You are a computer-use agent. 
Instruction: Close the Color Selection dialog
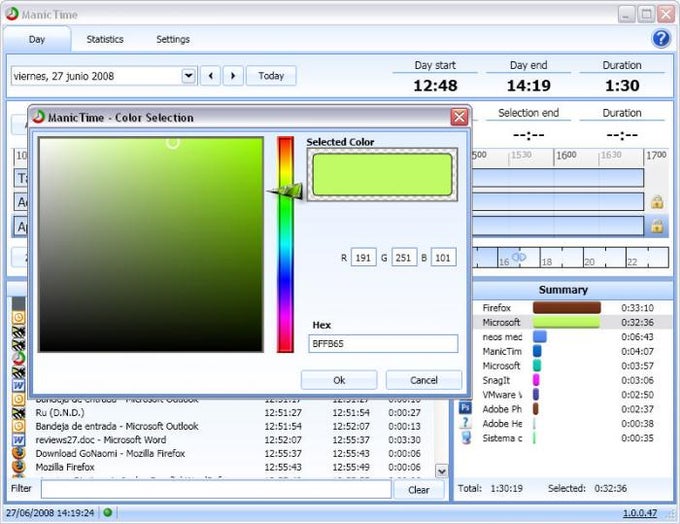point(459,117)
